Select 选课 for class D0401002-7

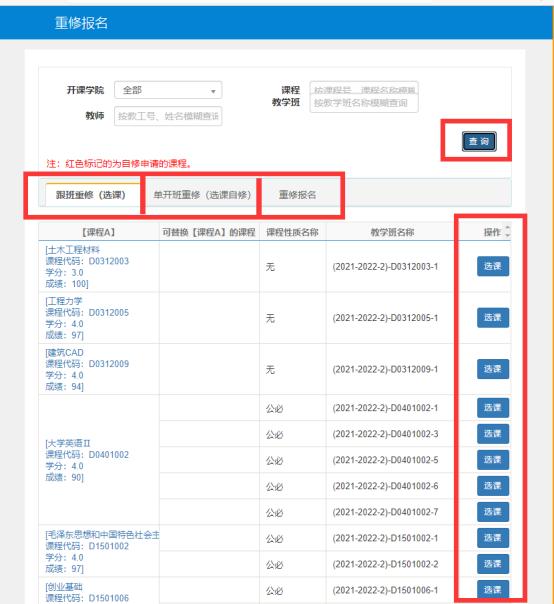[x=493, y=512]
